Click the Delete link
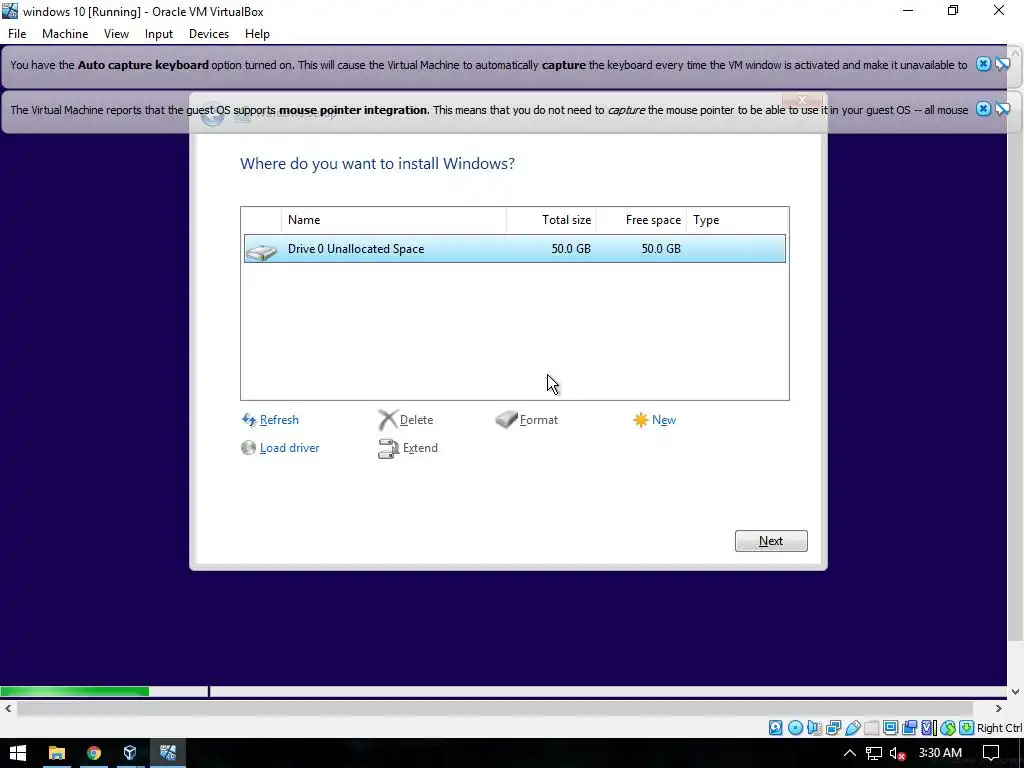Screen dimensions: 1024x768 pos(417,420)
